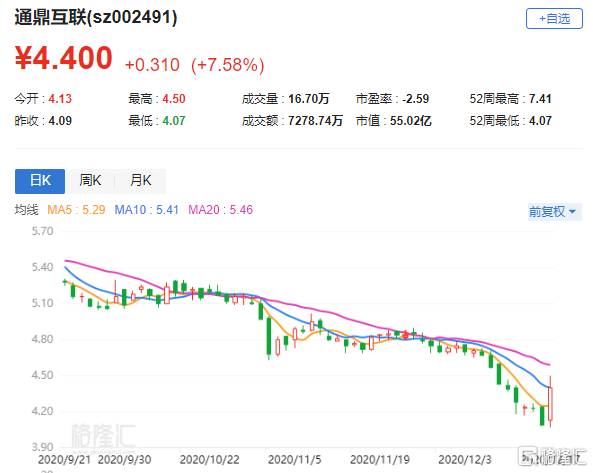Click the 4.20 y-axis price label
This screenshot has width=593, height=473.
tap(42, 411)
